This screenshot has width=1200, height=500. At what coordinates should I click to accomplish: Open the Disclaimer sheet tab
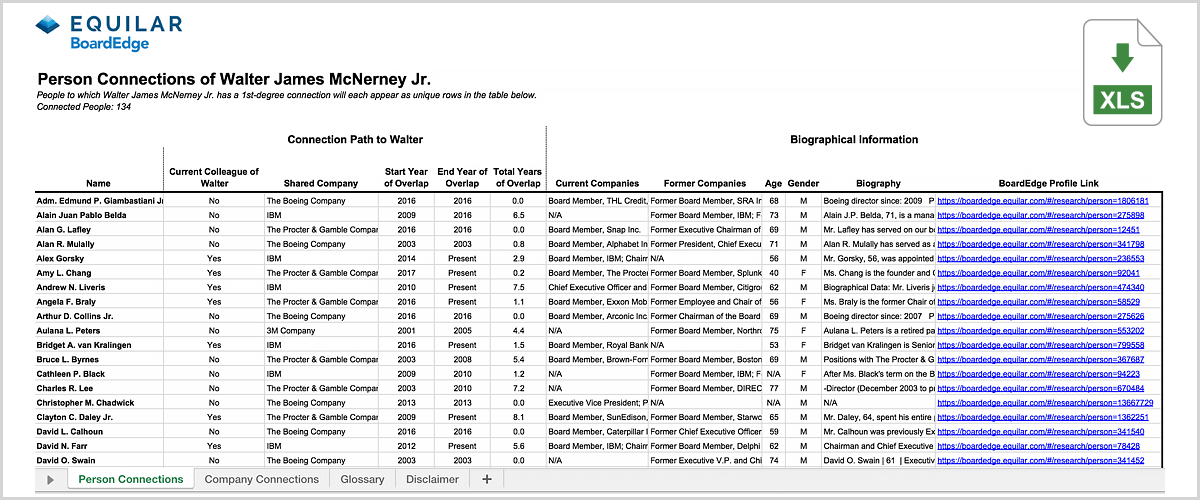tap(432, 479)
